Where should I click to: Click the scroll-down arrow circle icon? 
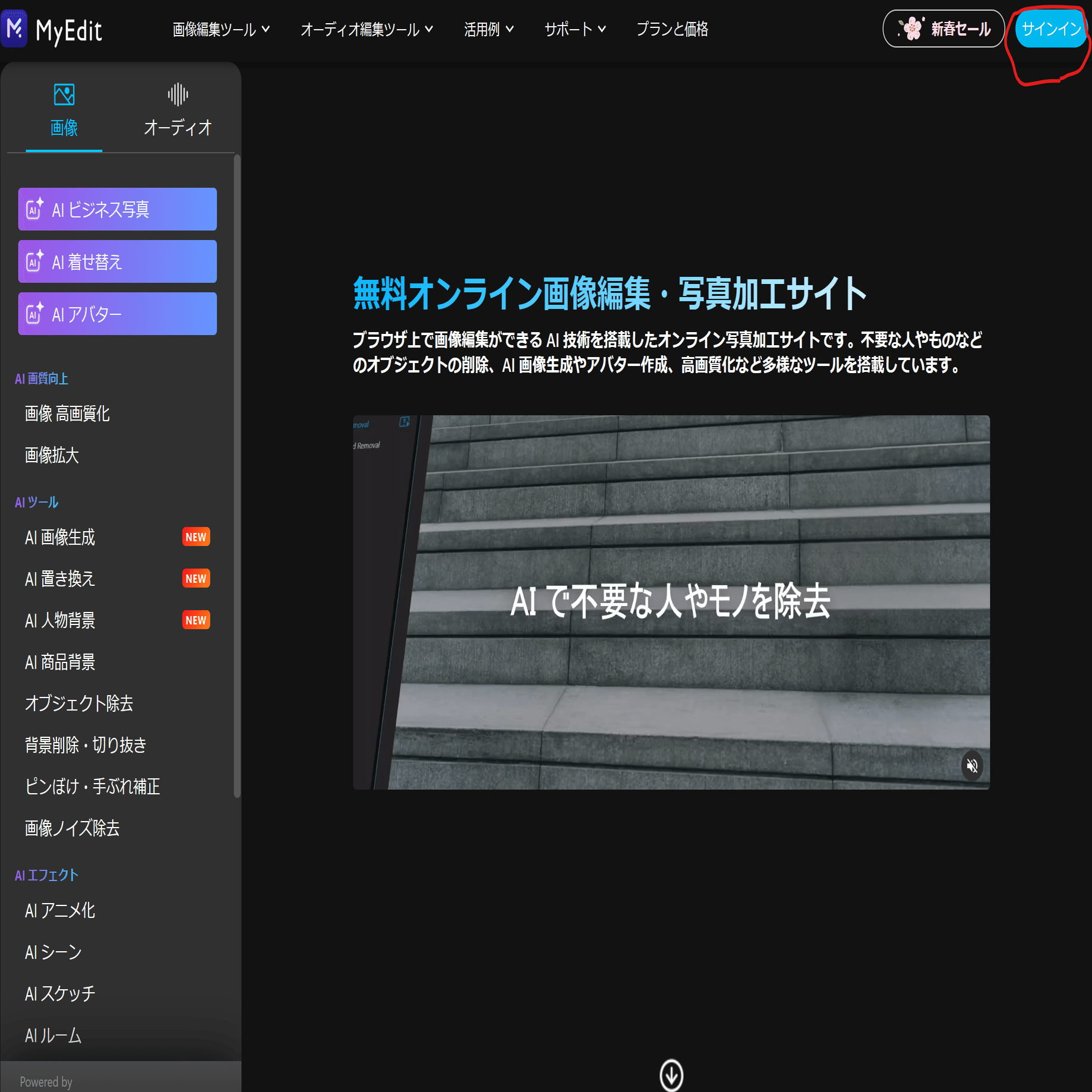click(671, 1075)
